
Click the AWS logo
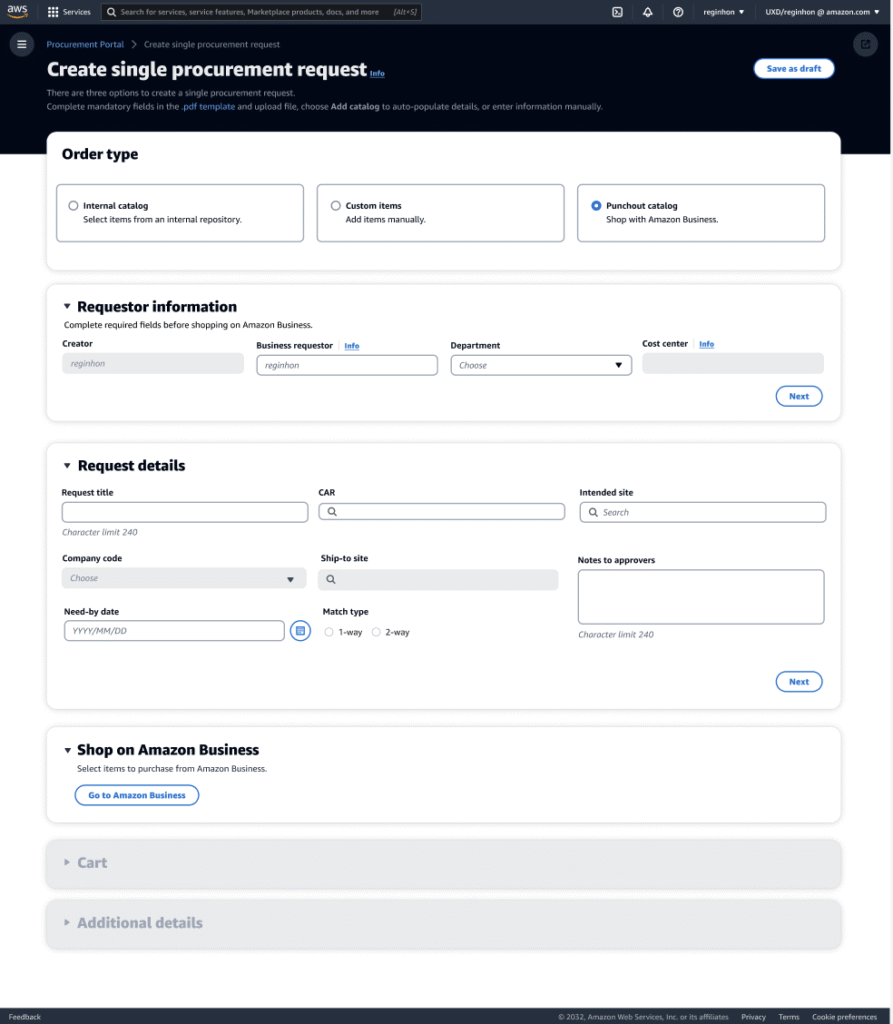tap(17, 12)
